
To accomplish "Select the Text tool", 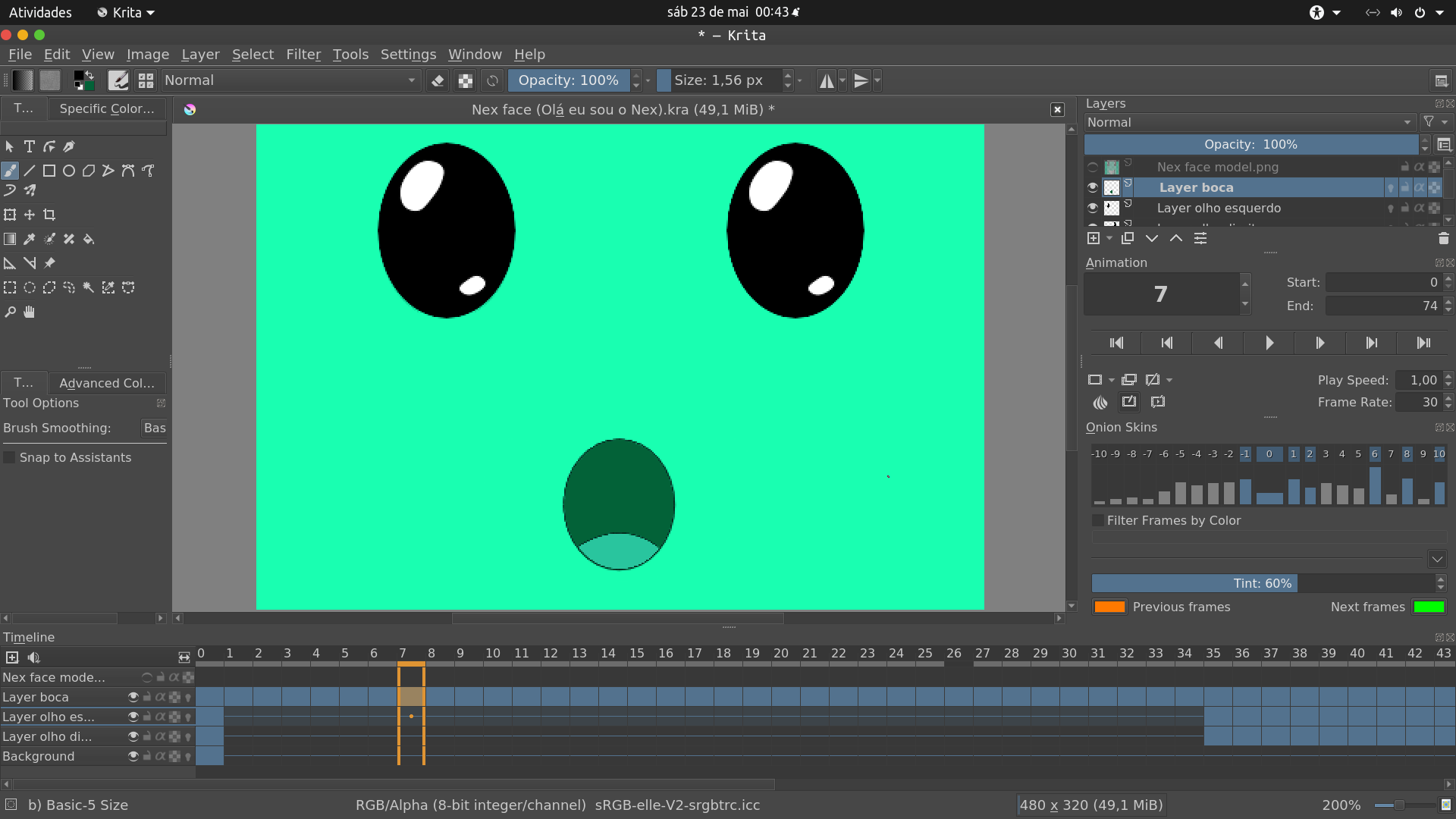I will 30,146.
